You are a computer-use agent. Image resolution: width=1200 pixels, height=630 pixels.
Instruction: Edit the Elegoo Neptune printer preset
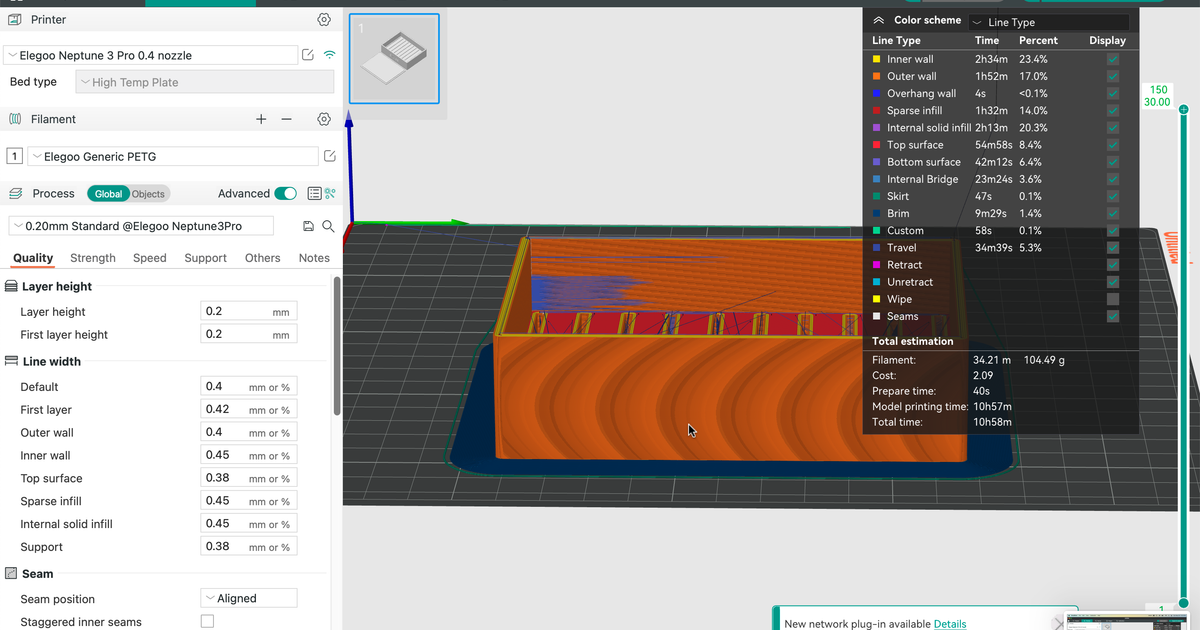[308, 55]
